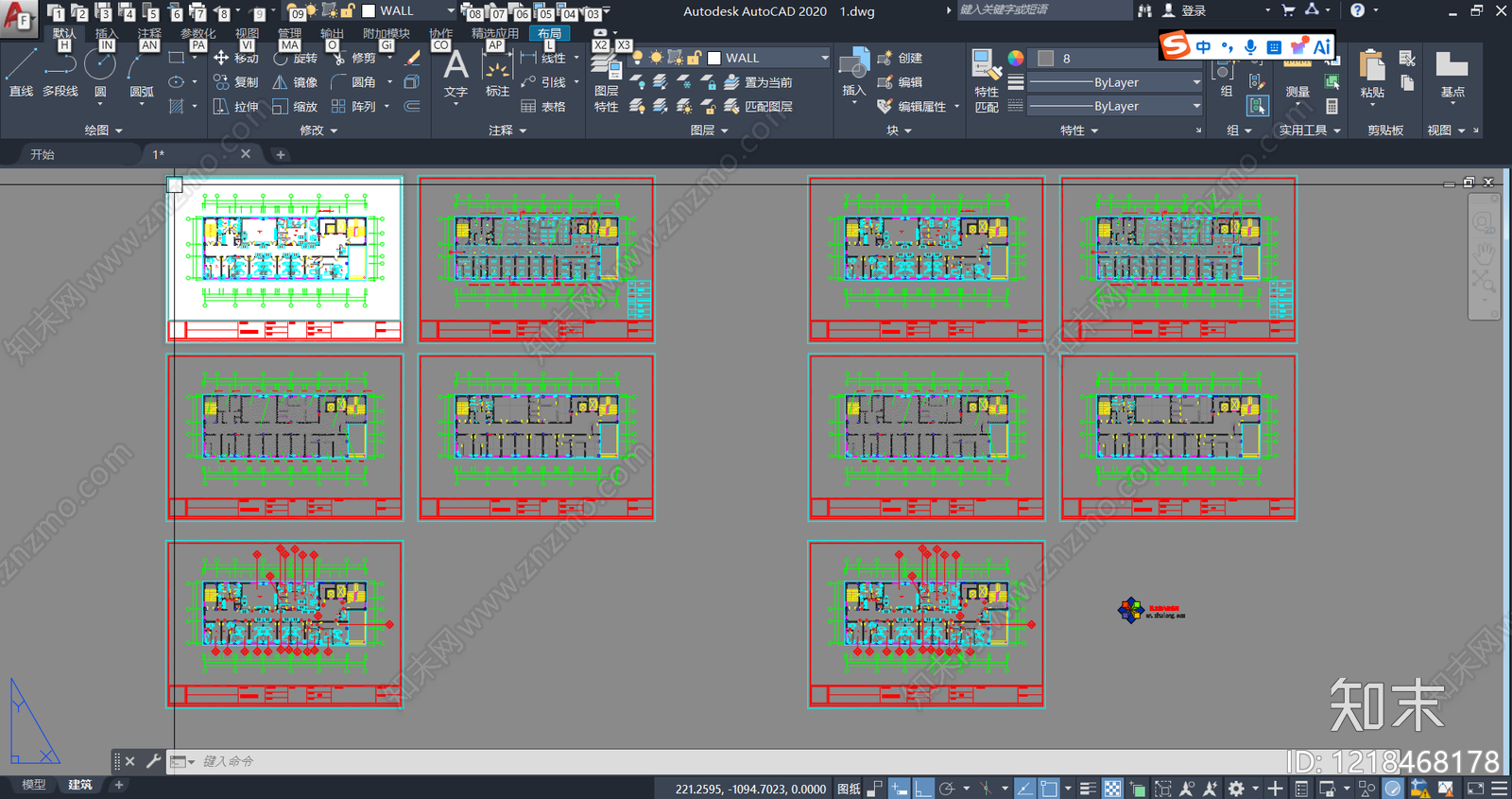Screen dimensions: 1512x799
Task: Click 编辑属性 (Edit Attributes) button
Action: (912, 107)
